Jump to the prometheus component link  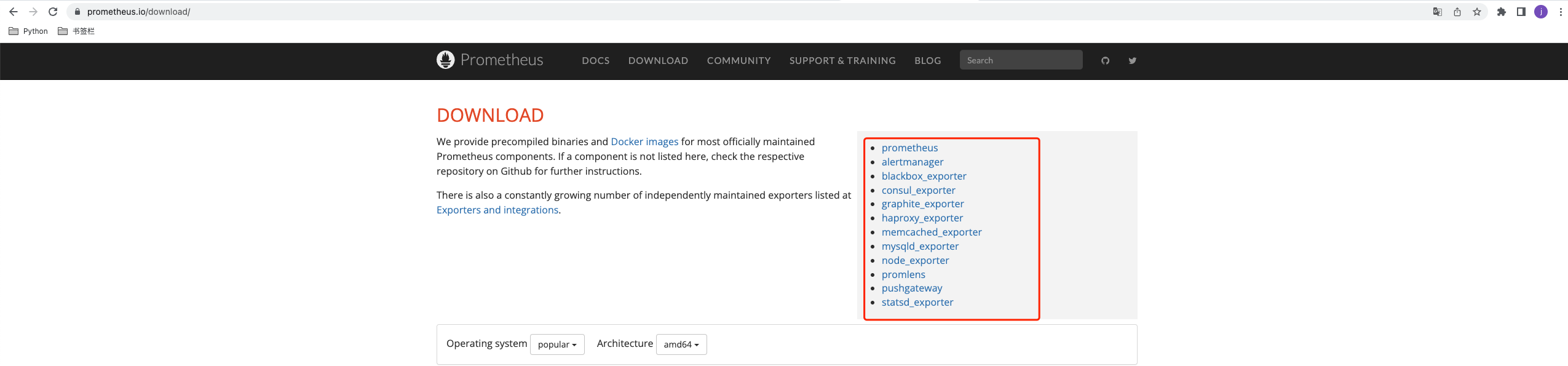[x=909, y=148]
